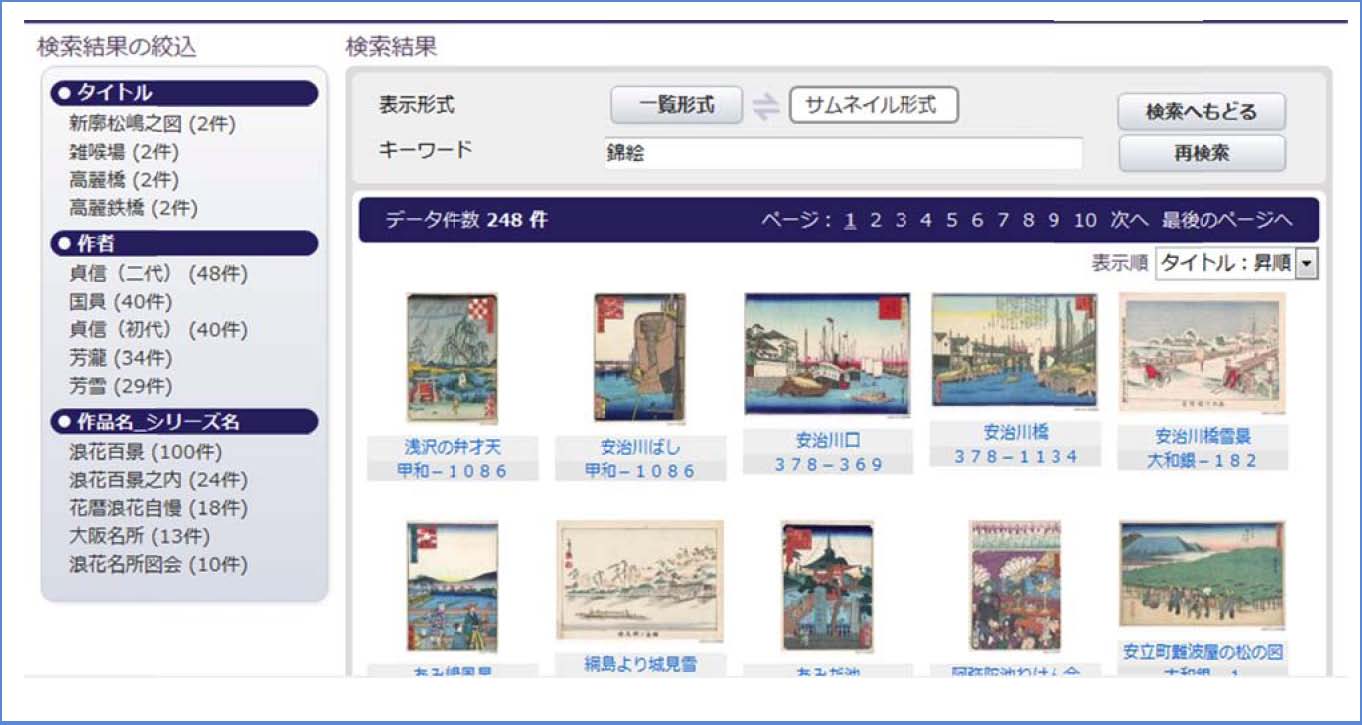Image resolution: width=1362 pixels, height=725 pixels.
Task: Open the 安治川橋 thumbnail image
Action: coord(1014,350)
